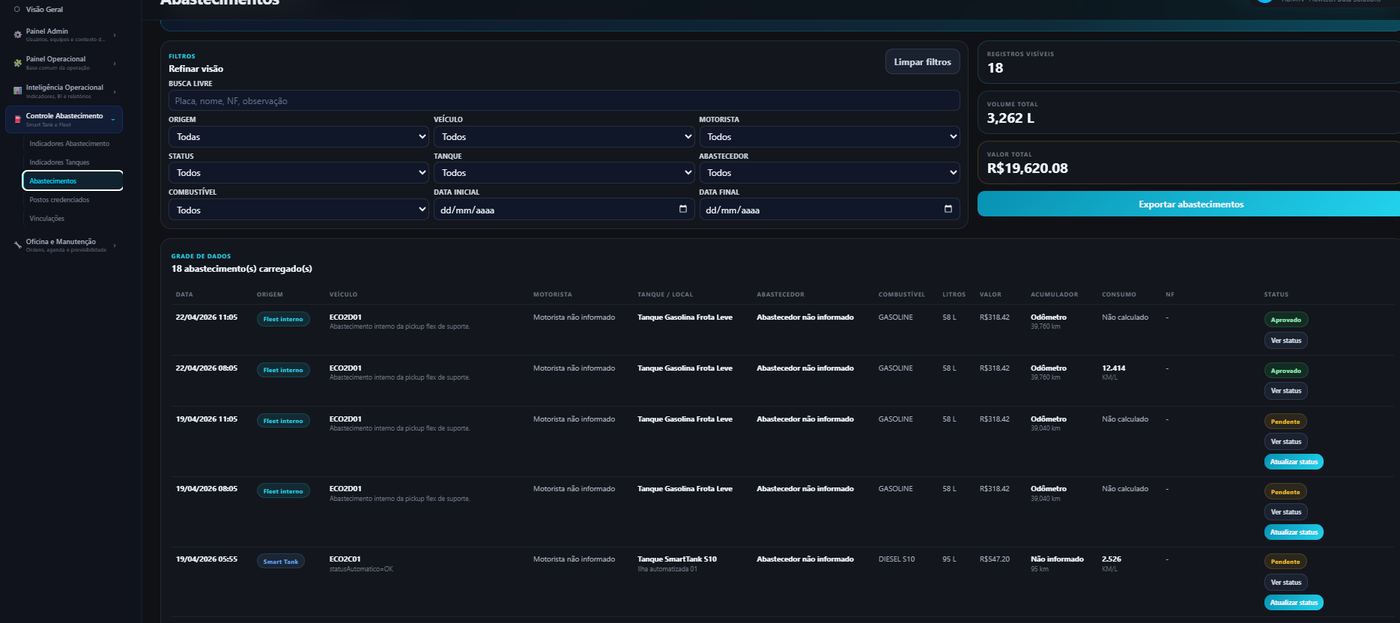Click Aprovado badge in 22/04/2026 11:05 row

(x=1285, y=320)
